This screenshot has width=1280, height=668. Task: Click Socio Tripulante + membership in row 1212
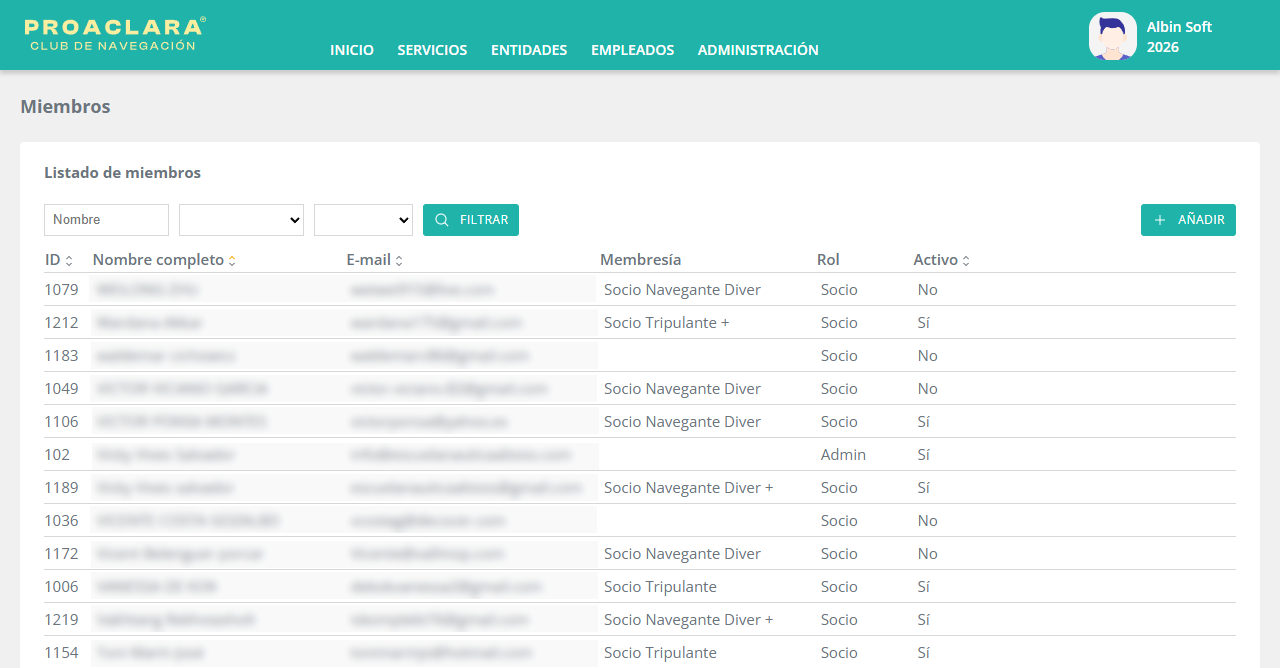667,323
